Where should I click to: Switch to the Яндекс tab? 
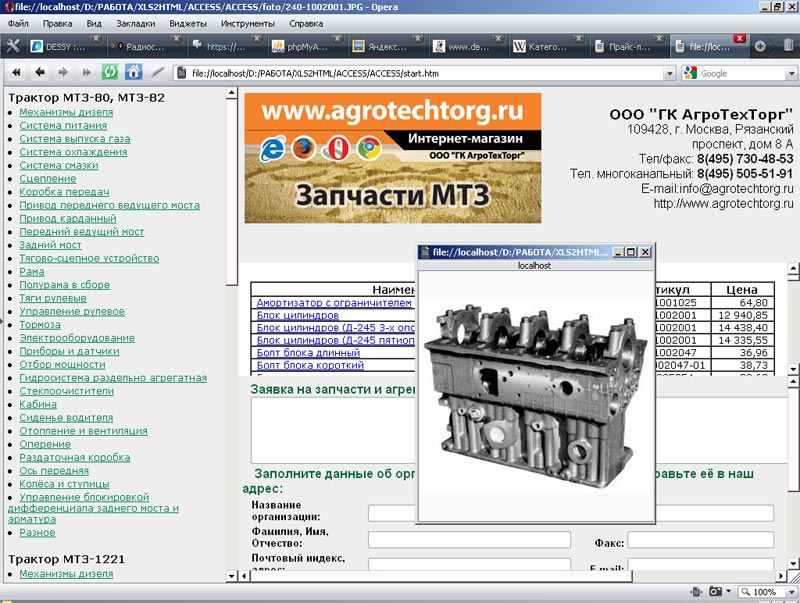(x=387, y=46)
